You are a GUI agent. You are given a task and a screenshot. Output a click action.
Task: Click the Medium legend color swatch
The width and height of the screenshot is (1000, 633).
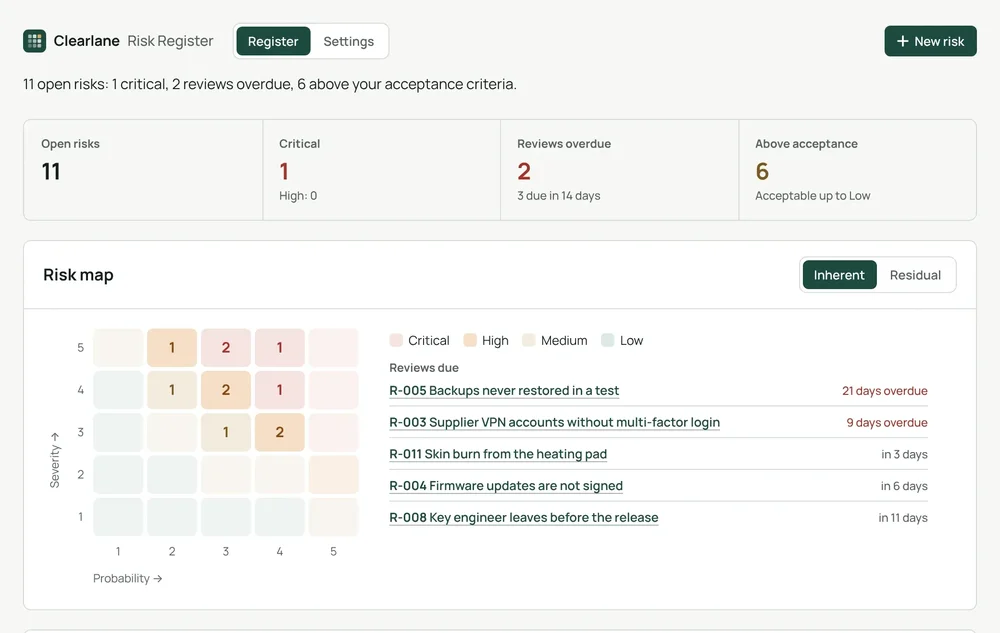529,340
